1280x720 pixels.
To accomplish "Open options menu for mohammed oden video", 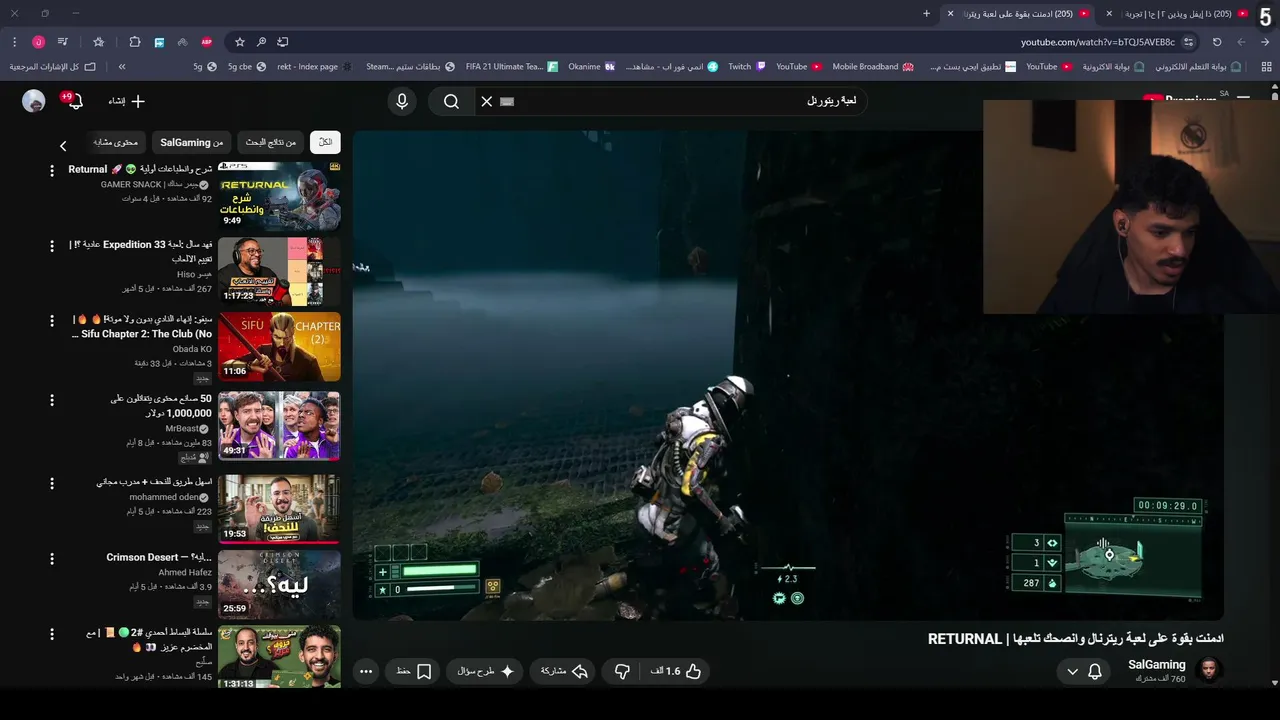I will (52, 483).
